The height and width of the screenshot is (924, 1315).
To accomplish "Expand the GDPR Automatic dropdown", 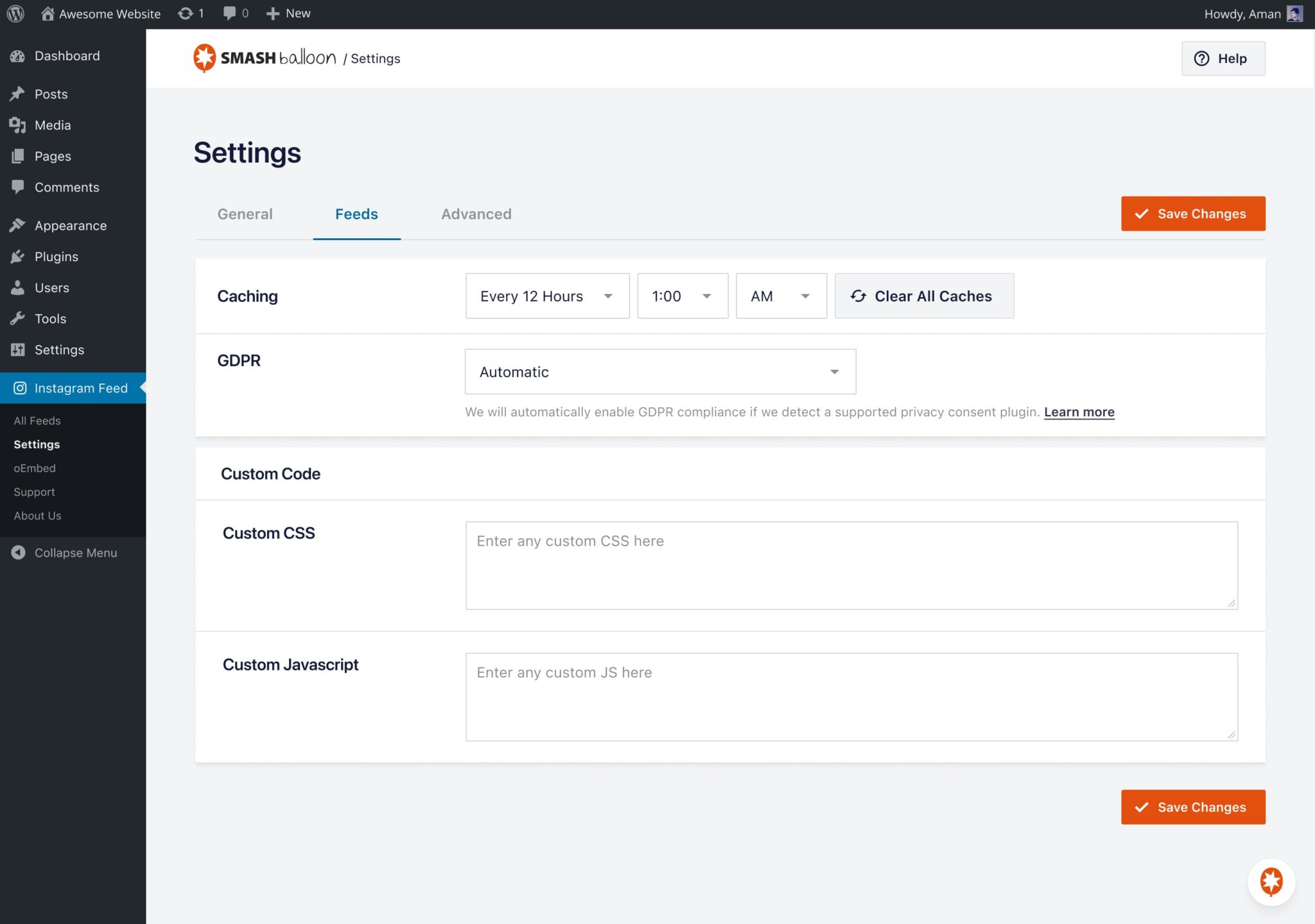I will (x=660, y=372).
